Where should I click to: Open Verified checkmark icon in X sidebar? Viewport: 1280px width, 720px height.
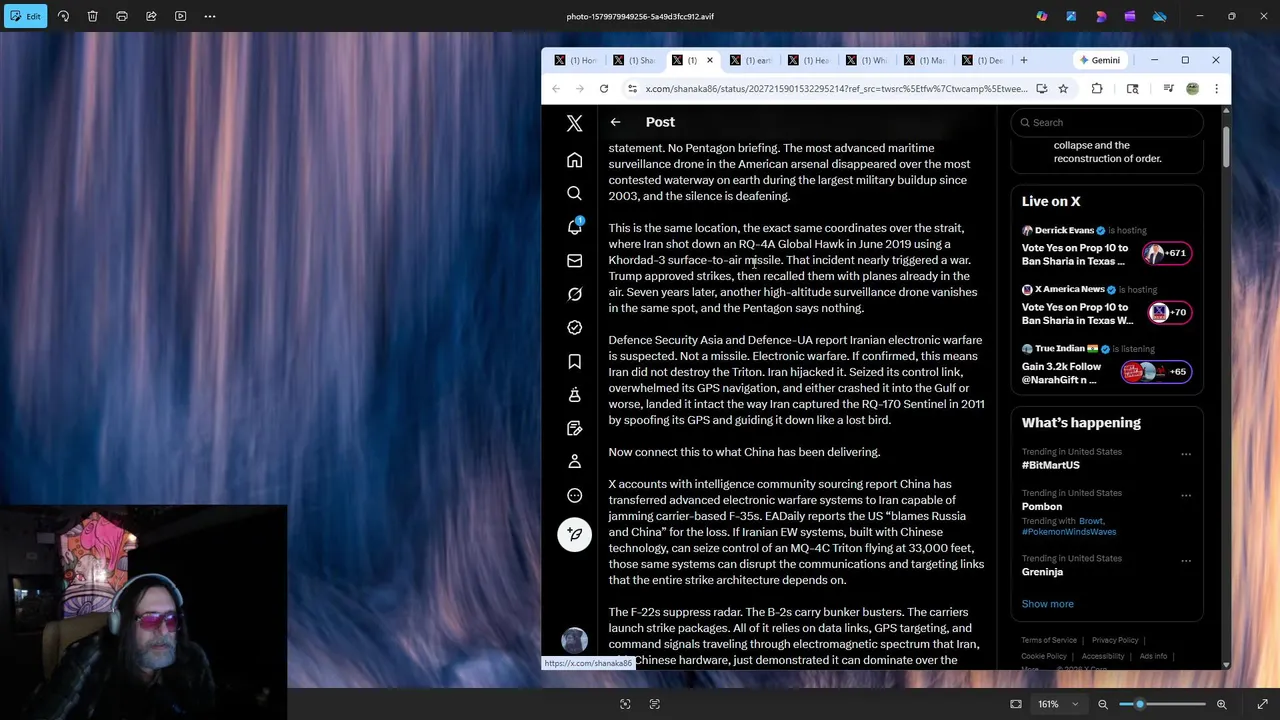point(574,327)
